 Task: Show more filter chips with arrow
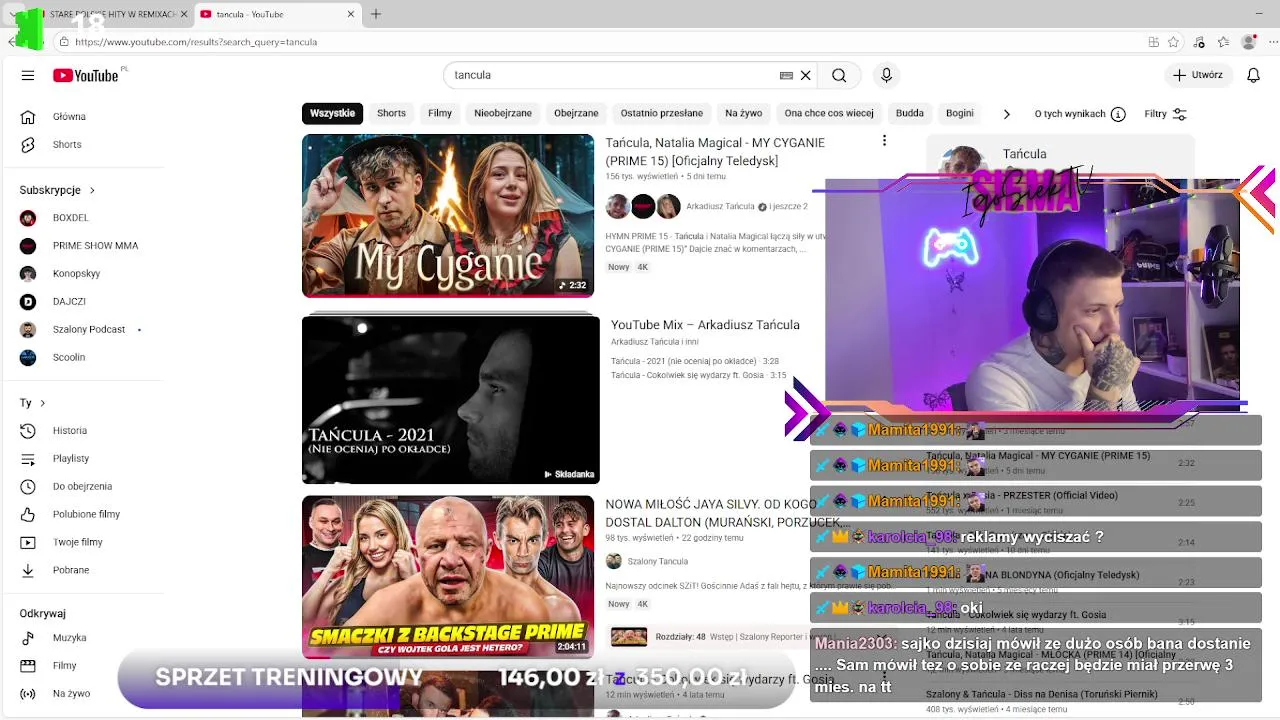(x=1006, y=114)
